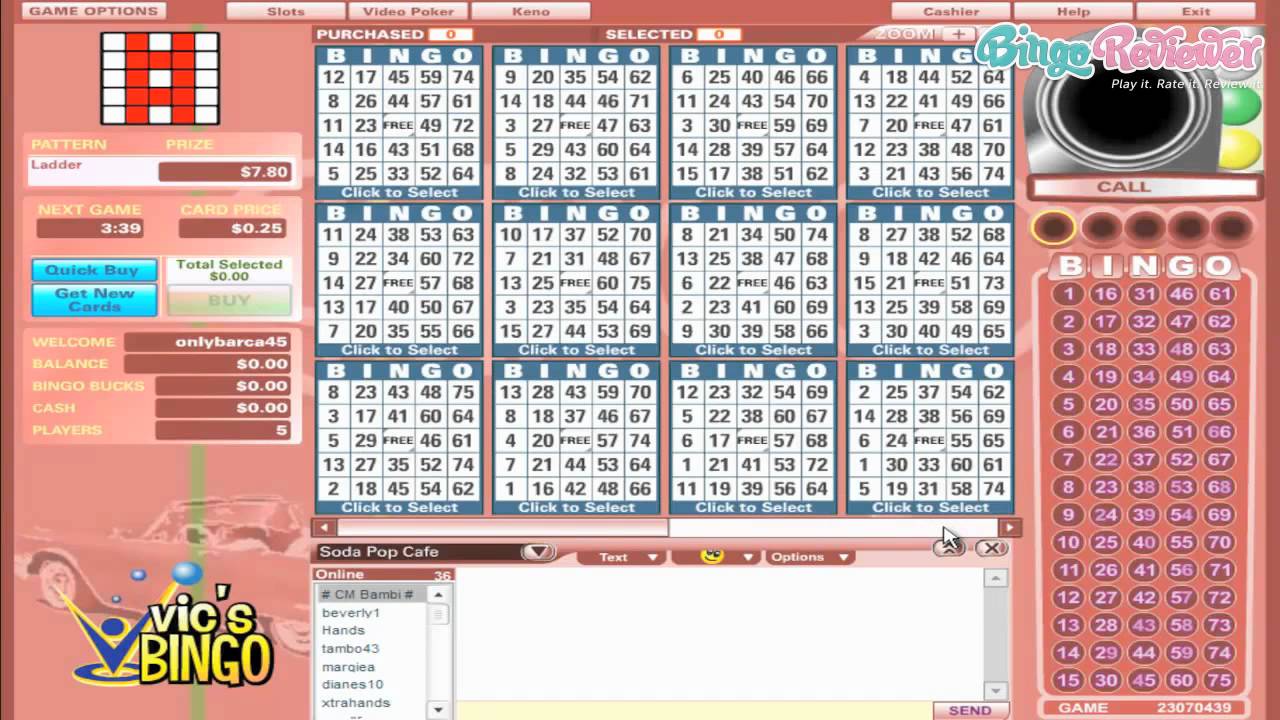Select card starting 8 23 43 48 75
This screenshot has width=1280, height=720.
[x=399, y=437]
